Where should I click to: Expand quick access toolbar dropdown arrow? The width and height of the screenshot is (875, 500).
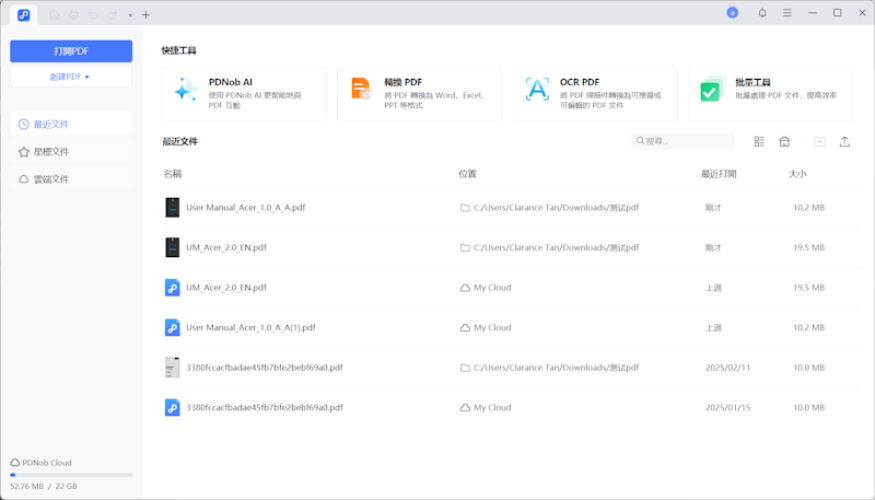point(130,15)
